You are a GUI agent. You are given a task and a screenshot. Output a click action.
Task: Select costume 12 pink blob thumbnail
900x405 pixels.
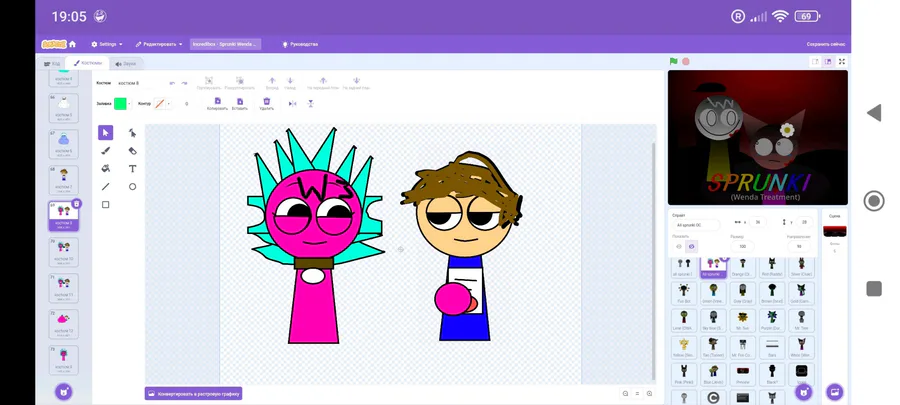(x=64, y=324)
